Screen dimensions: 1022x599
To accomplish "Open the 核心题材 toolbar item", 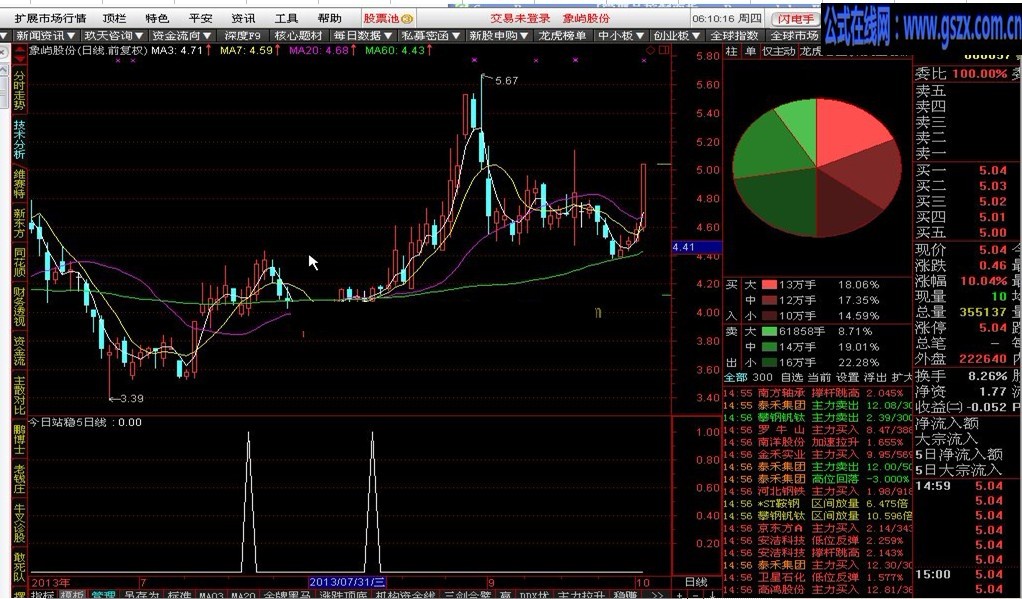I will click(x=299, y=35).
